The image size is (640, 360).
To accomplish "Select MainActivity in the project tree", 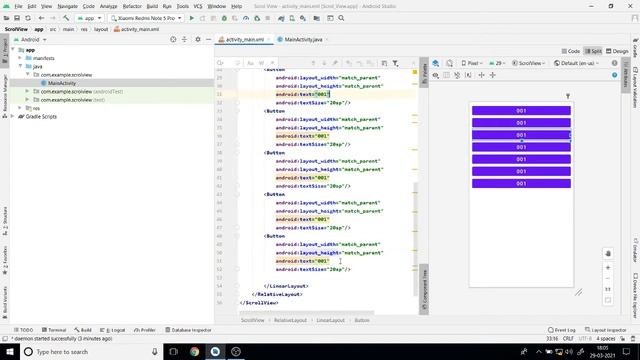I will click(62, 83).
